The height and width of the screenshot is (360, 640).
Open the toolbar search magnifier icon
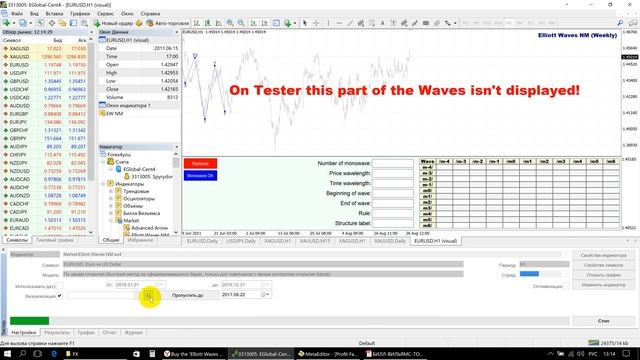620,23
